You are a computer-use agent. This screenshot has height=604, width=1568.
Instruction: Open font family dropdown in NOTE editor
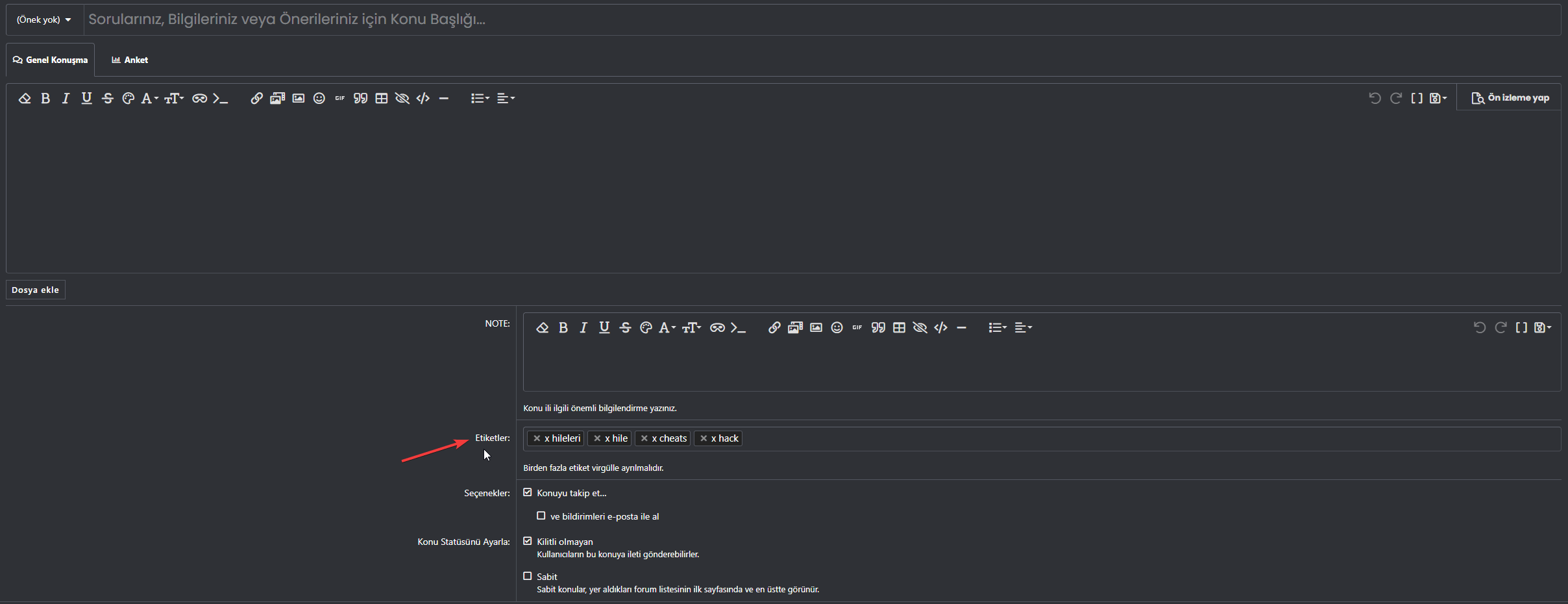668,327
